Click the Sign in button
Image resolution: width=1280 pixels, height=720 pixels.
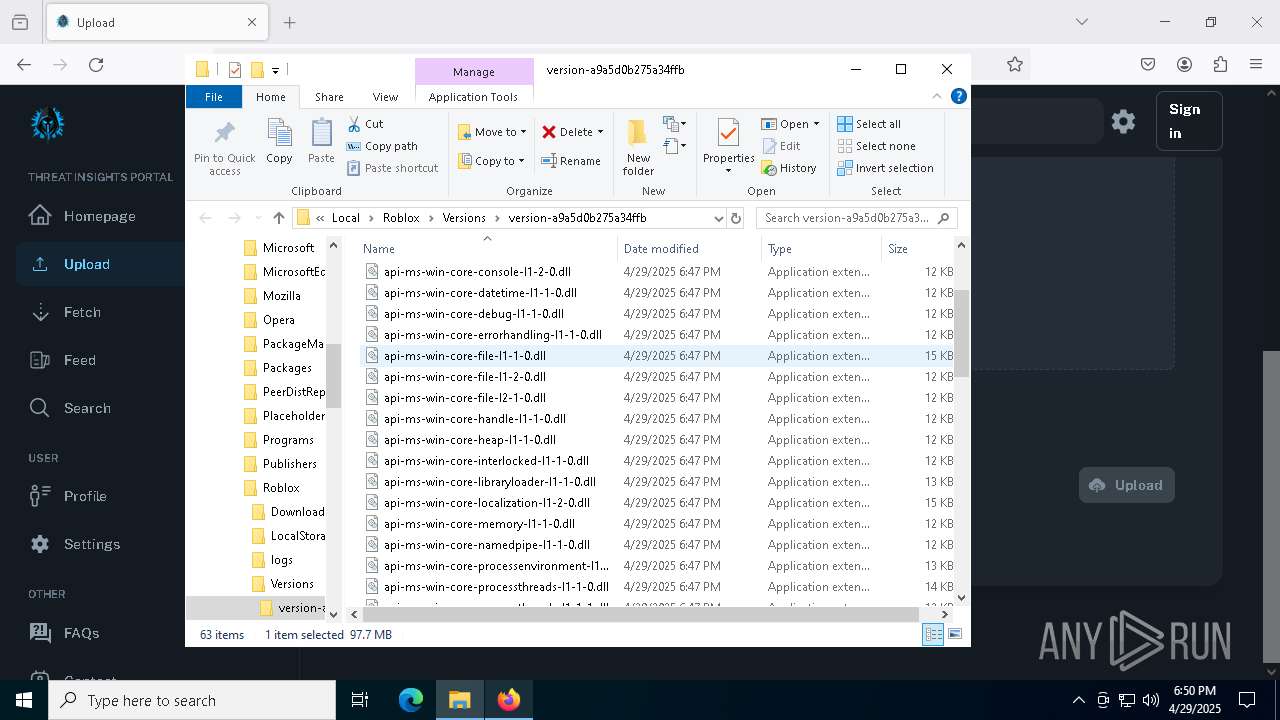tap(1189, 121)
